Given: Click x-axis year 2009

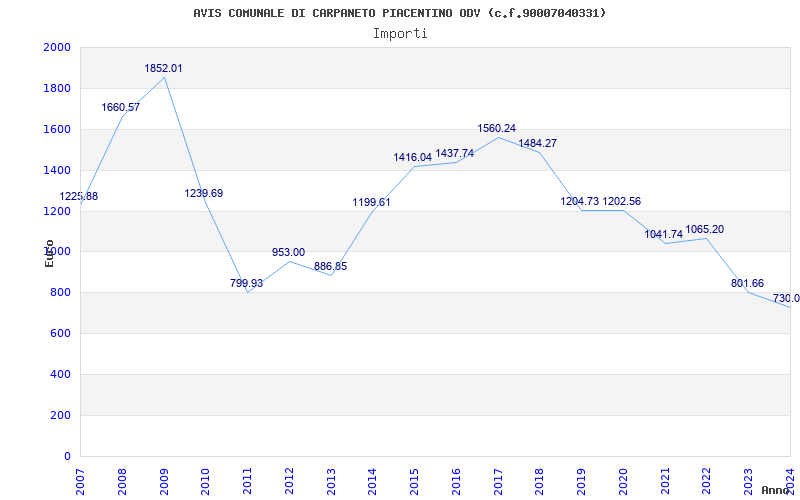Looking at the screenshot, I should pyautogui.click(x=164, y=481).
